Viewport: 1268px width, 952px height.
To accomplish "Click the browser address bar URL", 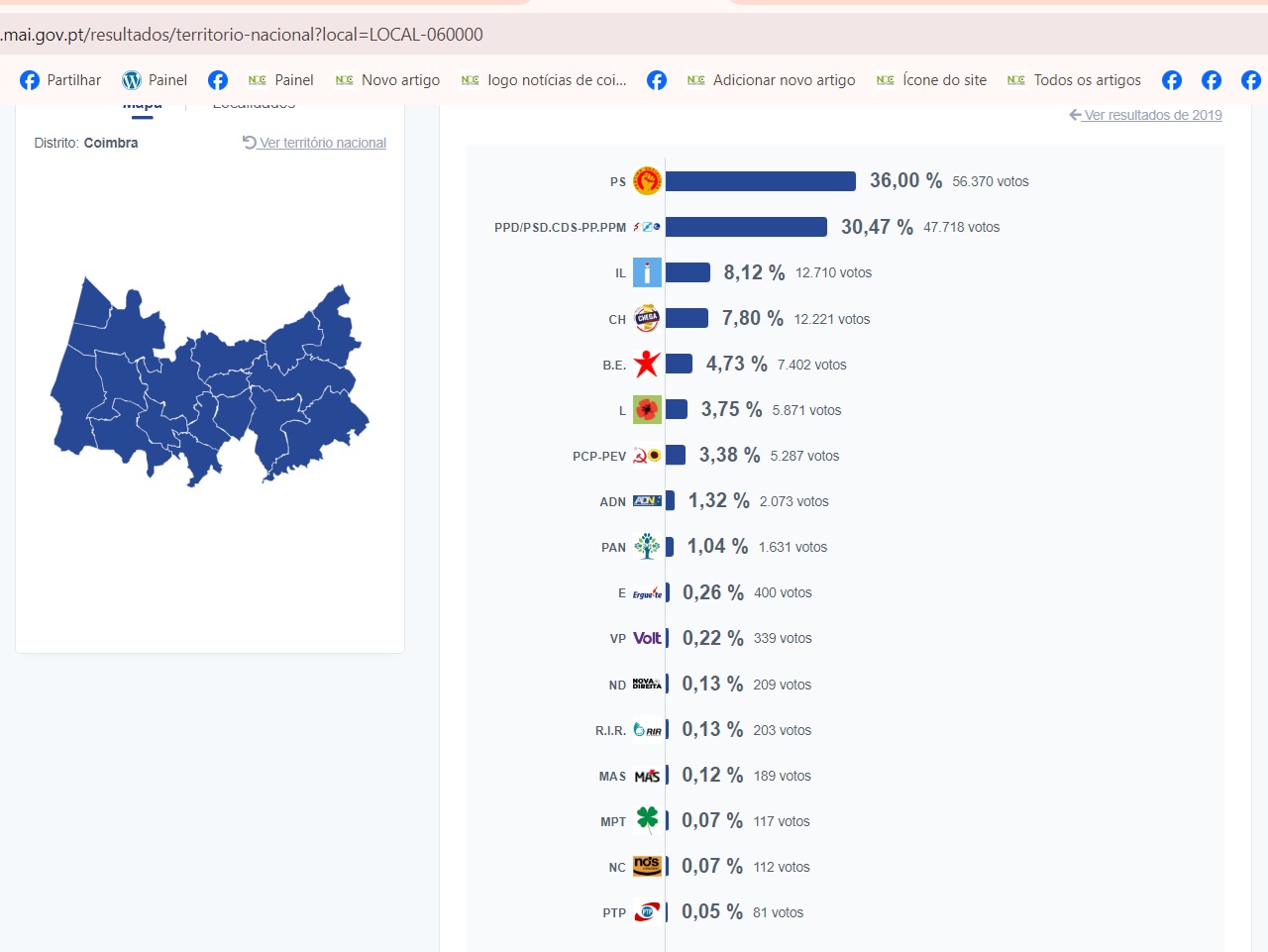I will tap(243, 35).
